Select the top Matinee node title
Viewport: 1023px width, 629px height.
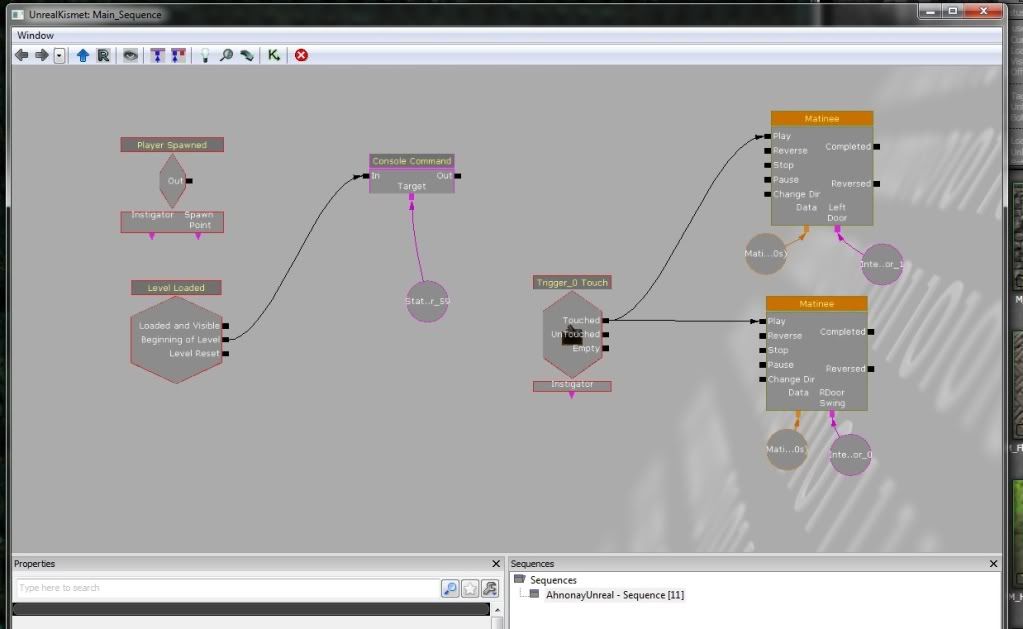pyautogui.click(x=822, y=119)
